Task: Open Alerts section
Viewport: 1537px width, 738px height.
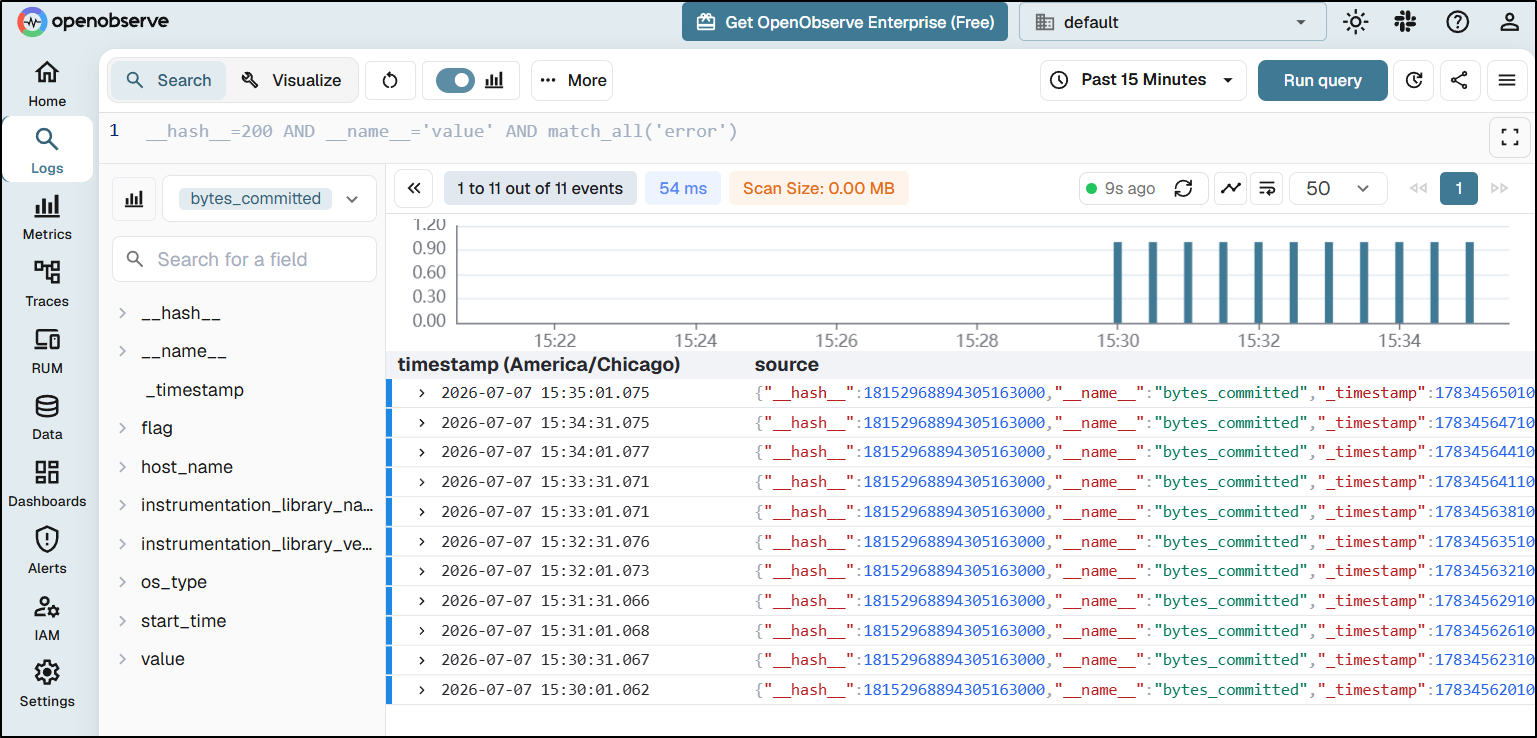Action: pos(47,551)
